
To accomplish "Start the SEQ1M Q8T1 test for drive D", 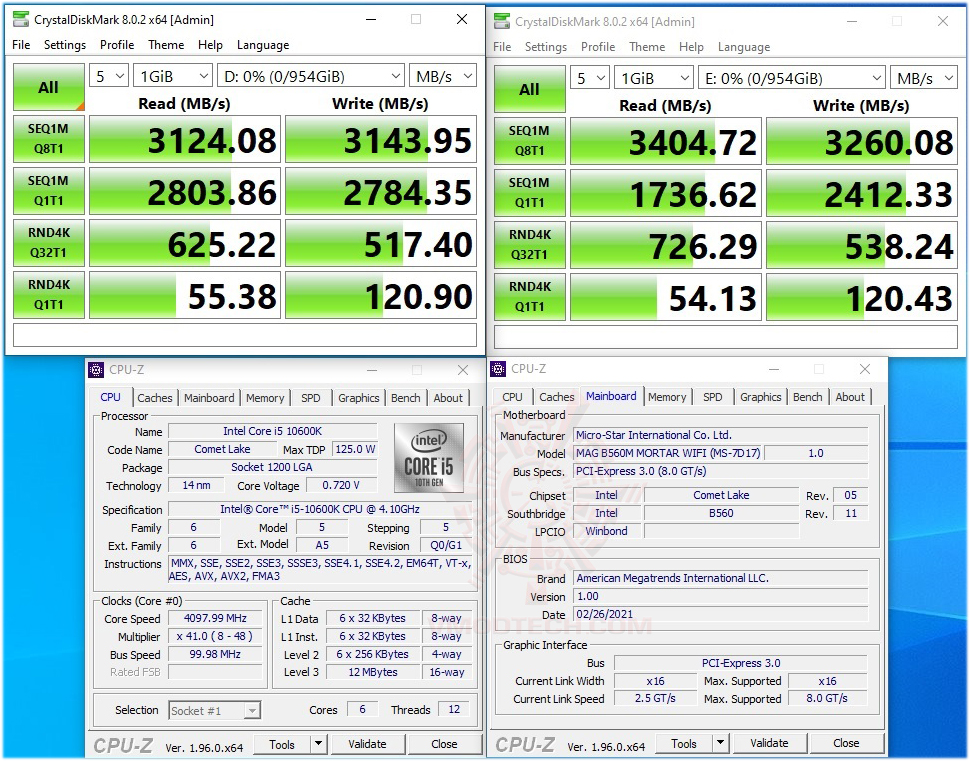I will 48,140.
